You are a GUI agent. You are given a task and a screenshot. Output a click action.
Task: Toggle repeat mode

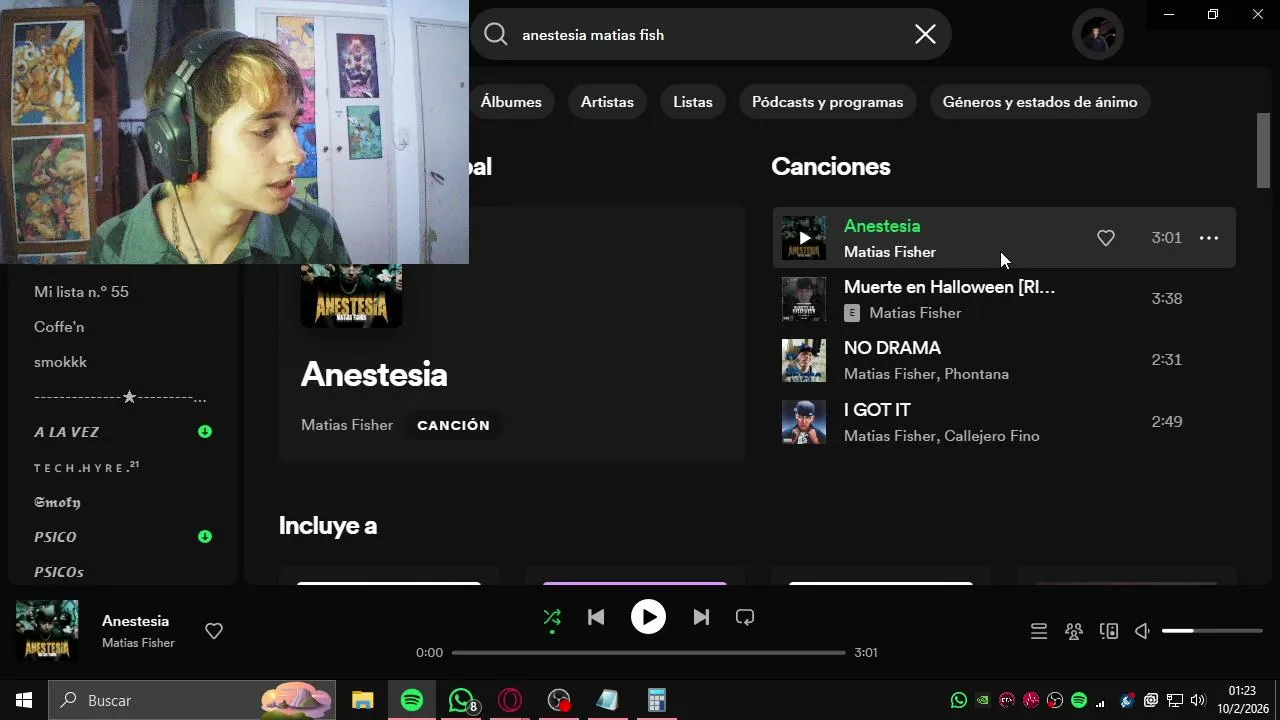point(745,618)
